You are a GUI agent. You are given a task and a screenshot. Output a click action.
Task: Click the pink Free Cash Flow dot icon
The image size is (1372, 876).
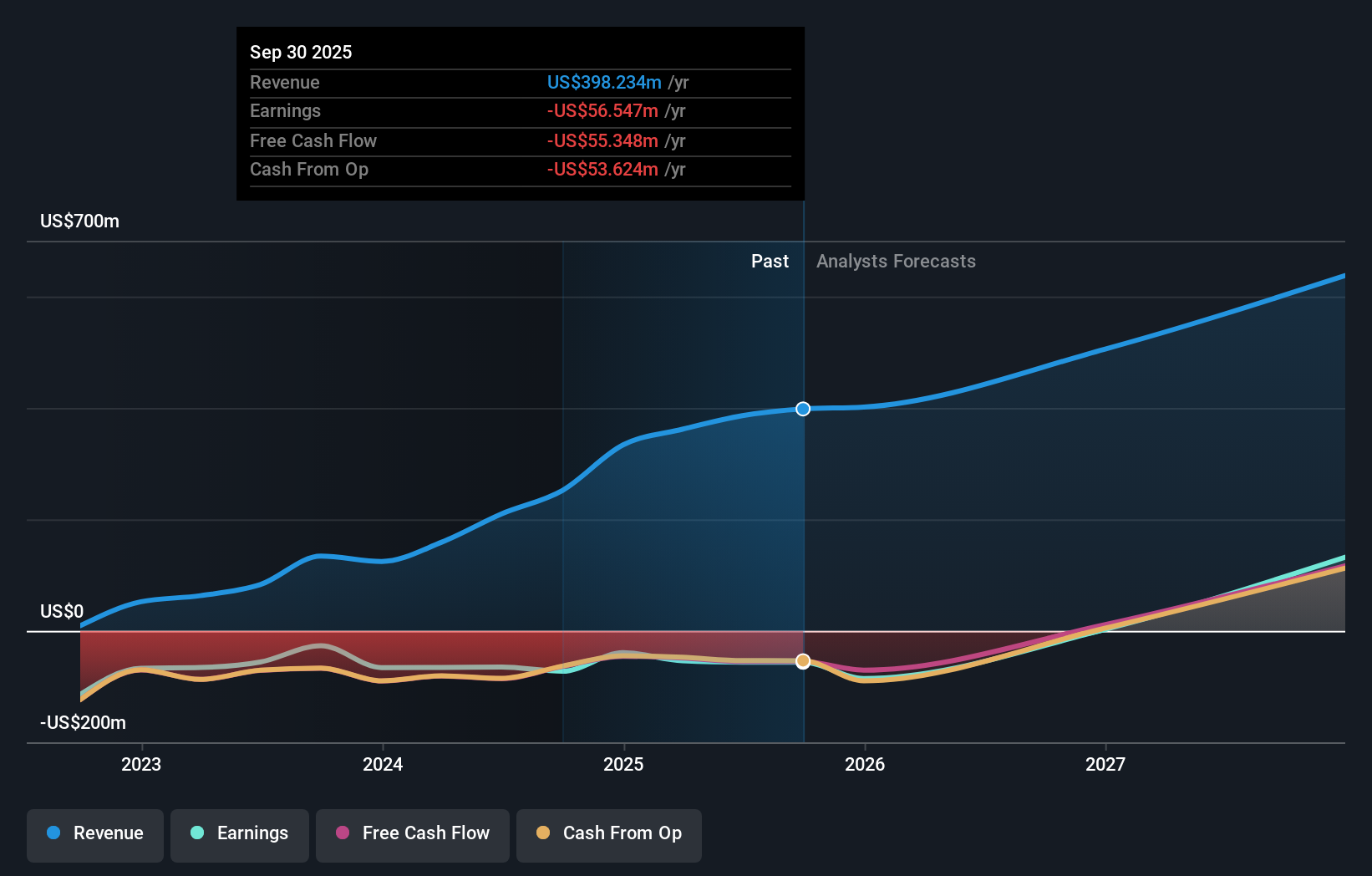coord(342,834)
